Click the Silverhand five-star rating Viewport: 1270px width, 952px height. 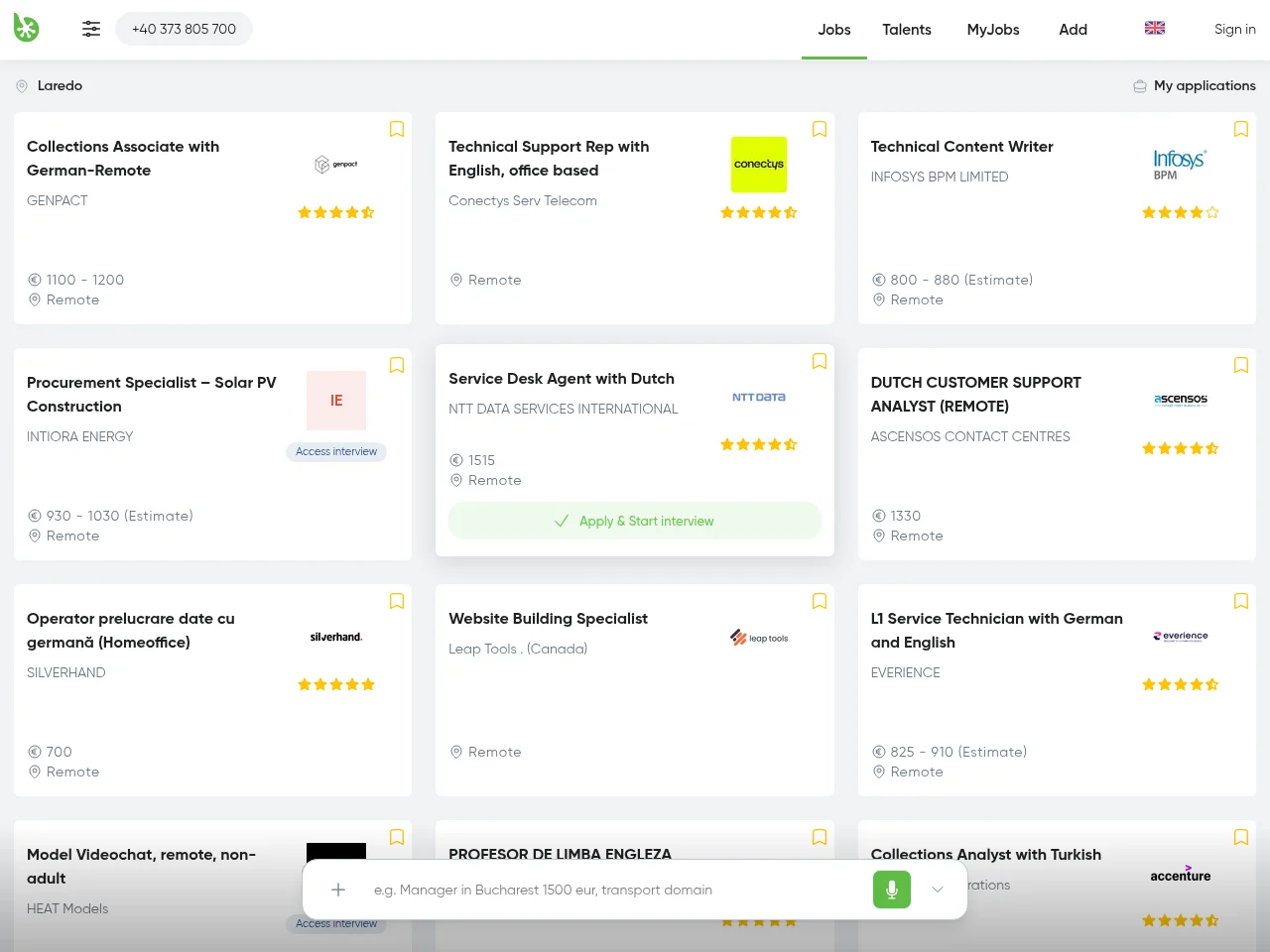point(336,684)
